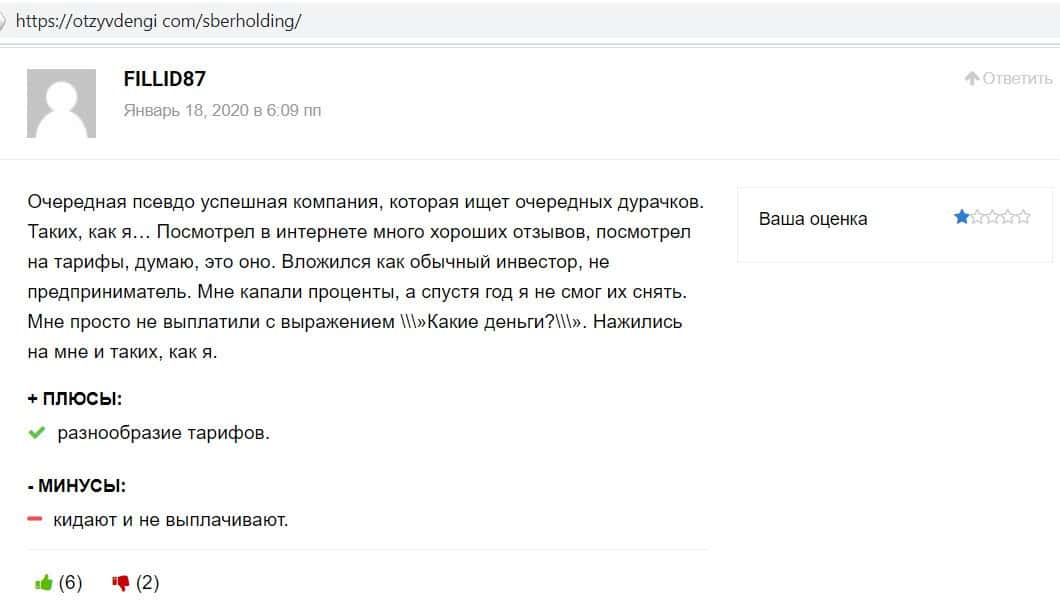Click the green checkmark beside разнообразие тарифов

coord(37,433)
